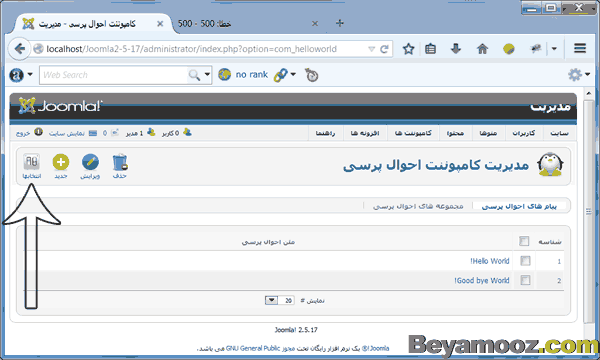The height and width of the screenshot is (360, 600).
Task: Open the Hello World! message link
Action: point(489,261)
